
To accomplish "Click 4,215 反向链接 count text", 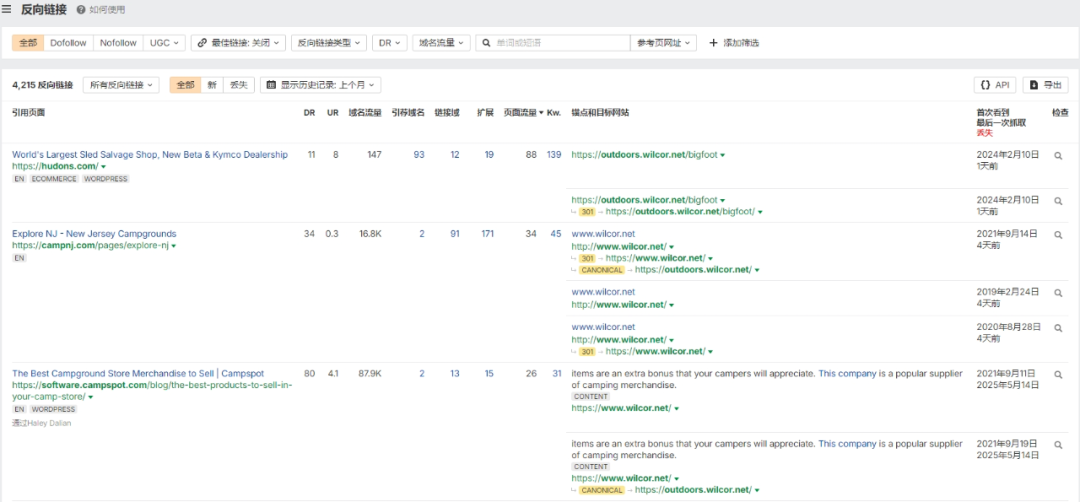I will [x=43, y=85].
